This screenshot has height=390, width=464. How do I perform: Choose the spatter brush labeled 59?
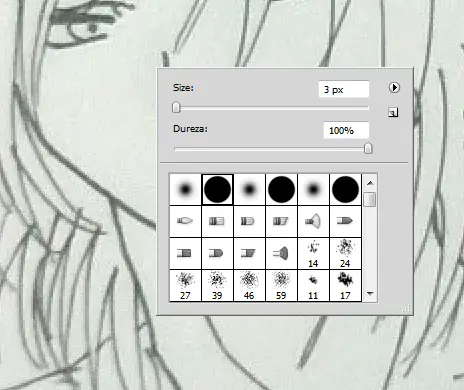pos(281,286)
